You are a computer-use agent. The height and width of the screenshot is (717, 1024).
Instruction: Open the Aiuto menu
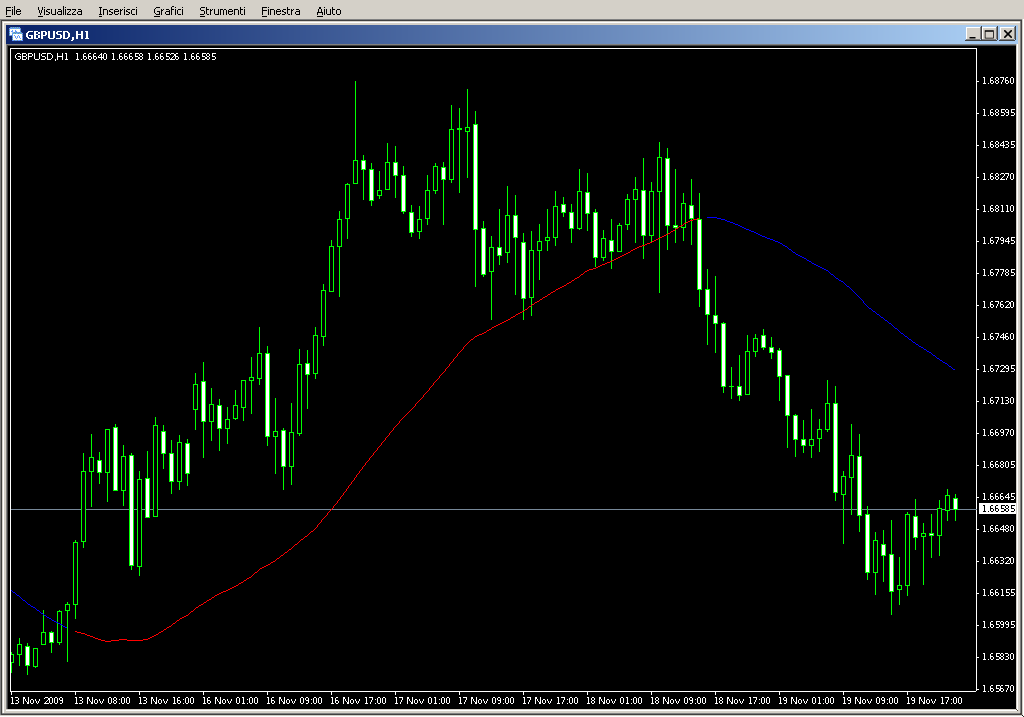click(328, 11)
